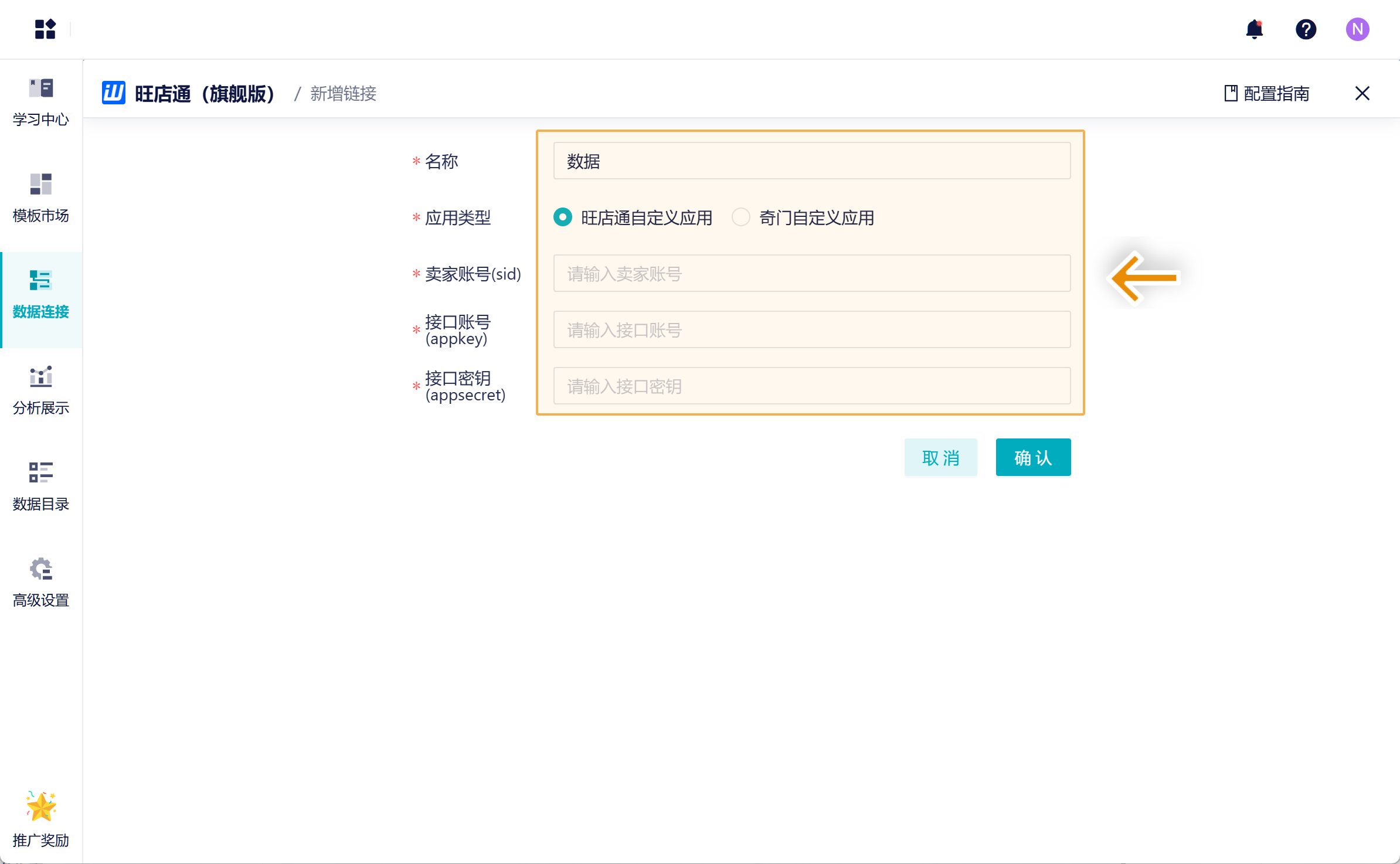Select 旺店通自定义应用 radio option
1400x864 pixels.
coord(563,217)
